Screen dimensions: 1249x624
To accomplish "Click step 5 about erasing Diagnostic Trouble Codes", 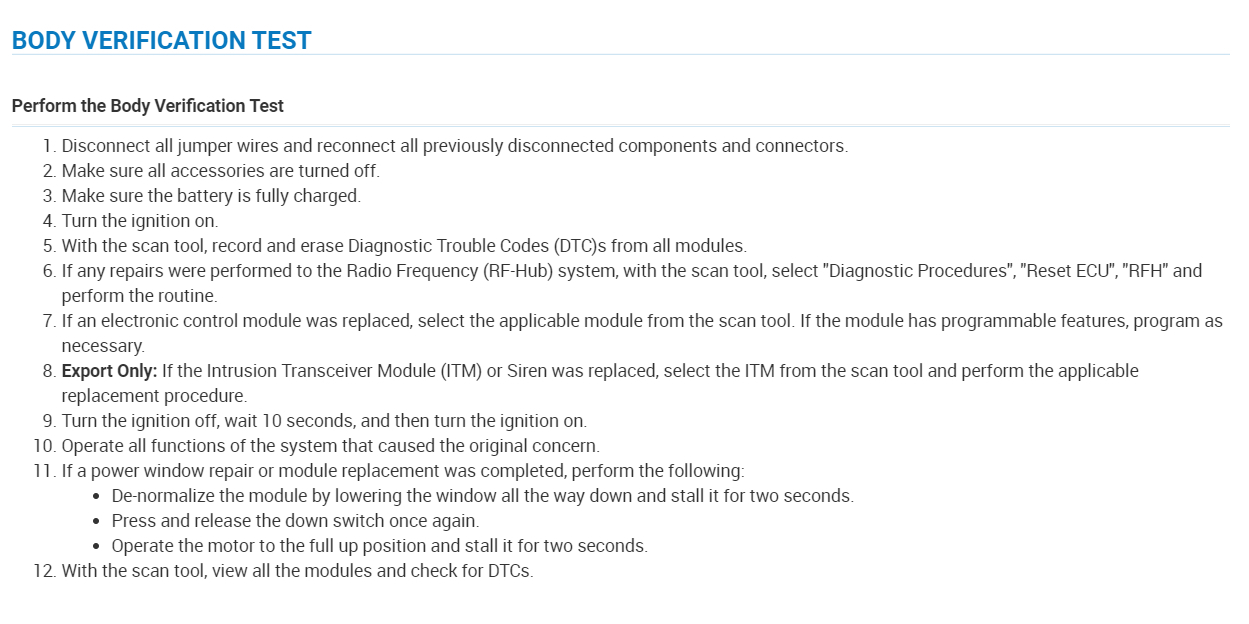I will click(x=404, y=246).
